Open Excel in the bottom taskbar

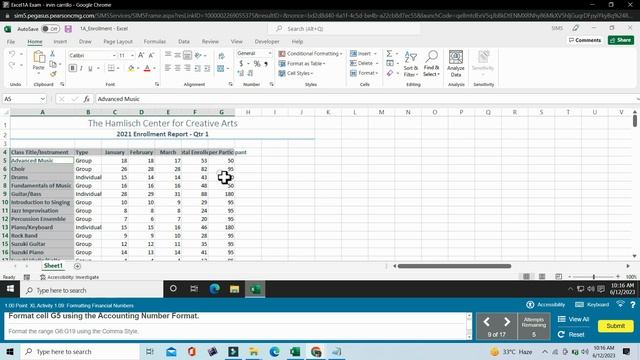[295, 351]
